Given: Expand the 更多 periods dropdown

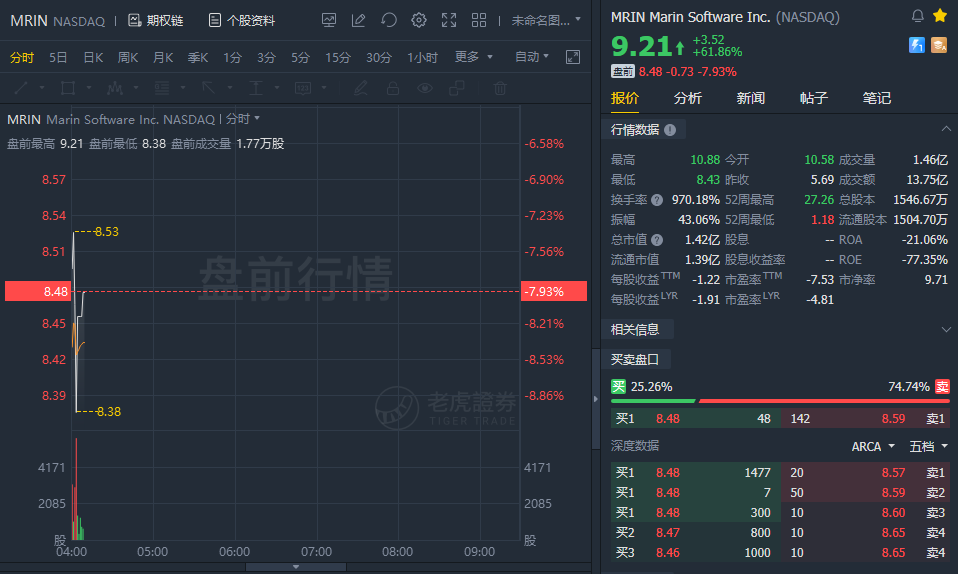Looking at the screenshot, I should coord(474,57).
